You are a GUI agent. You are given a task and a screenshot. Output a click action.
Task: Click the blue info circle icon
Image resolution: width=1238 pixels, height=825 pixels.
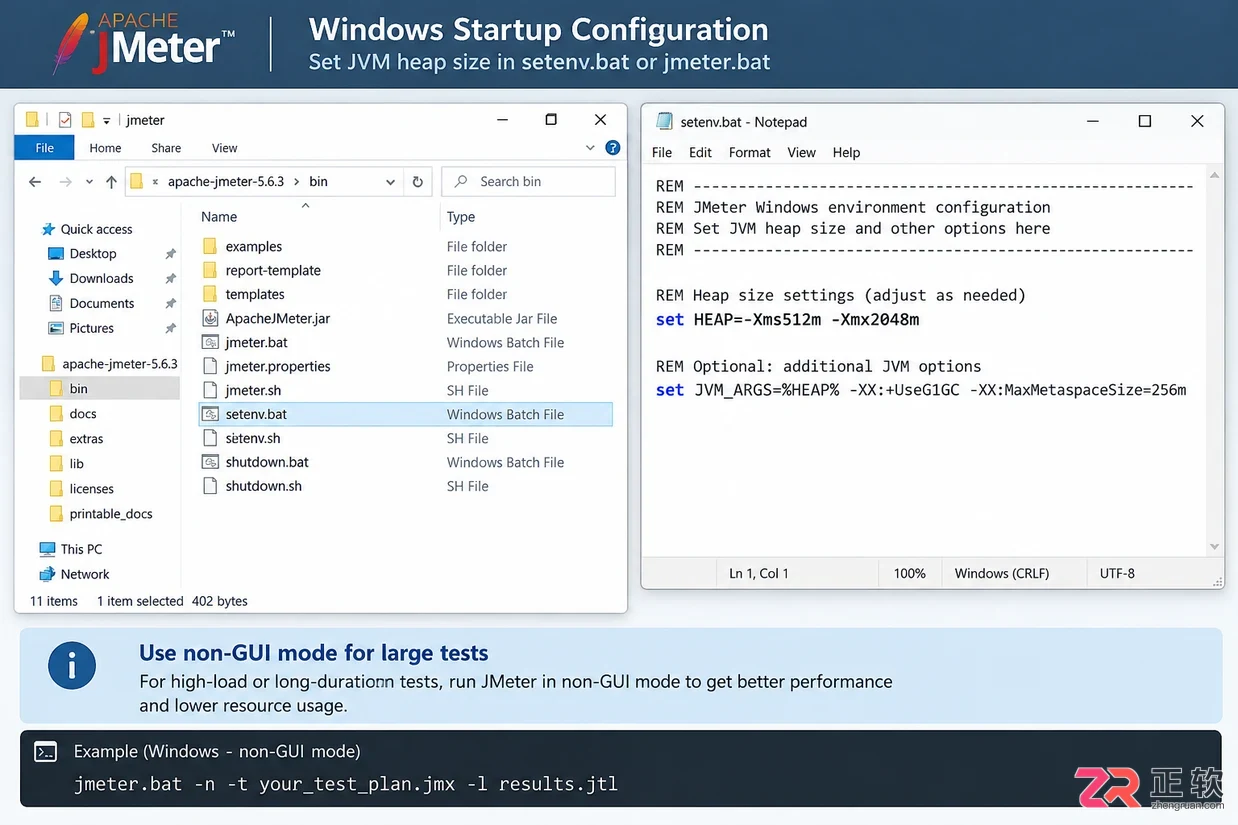point(72,666)
